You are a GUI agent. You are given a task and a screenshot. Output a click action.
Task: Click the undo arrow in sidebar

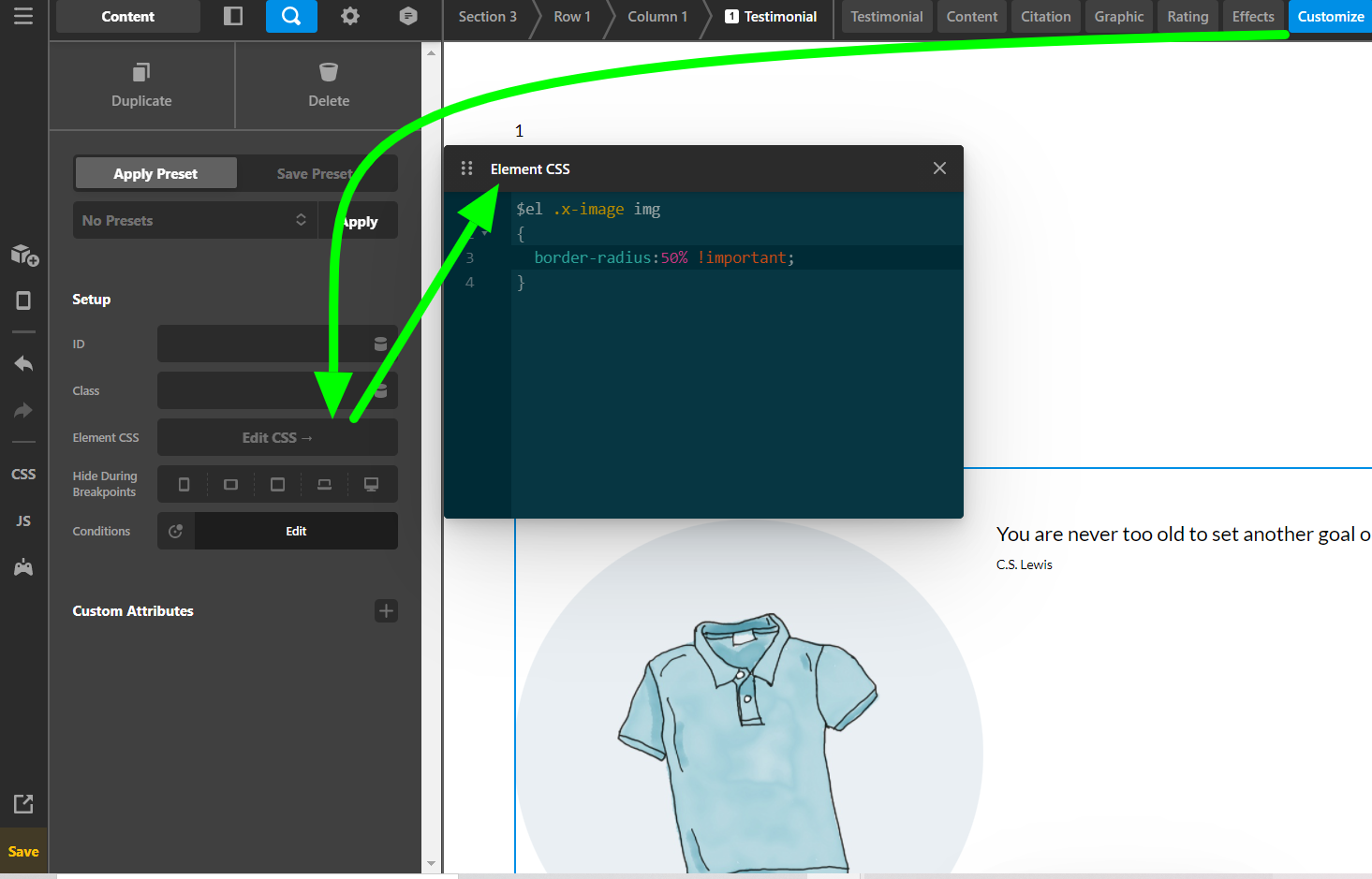point(23,364)
